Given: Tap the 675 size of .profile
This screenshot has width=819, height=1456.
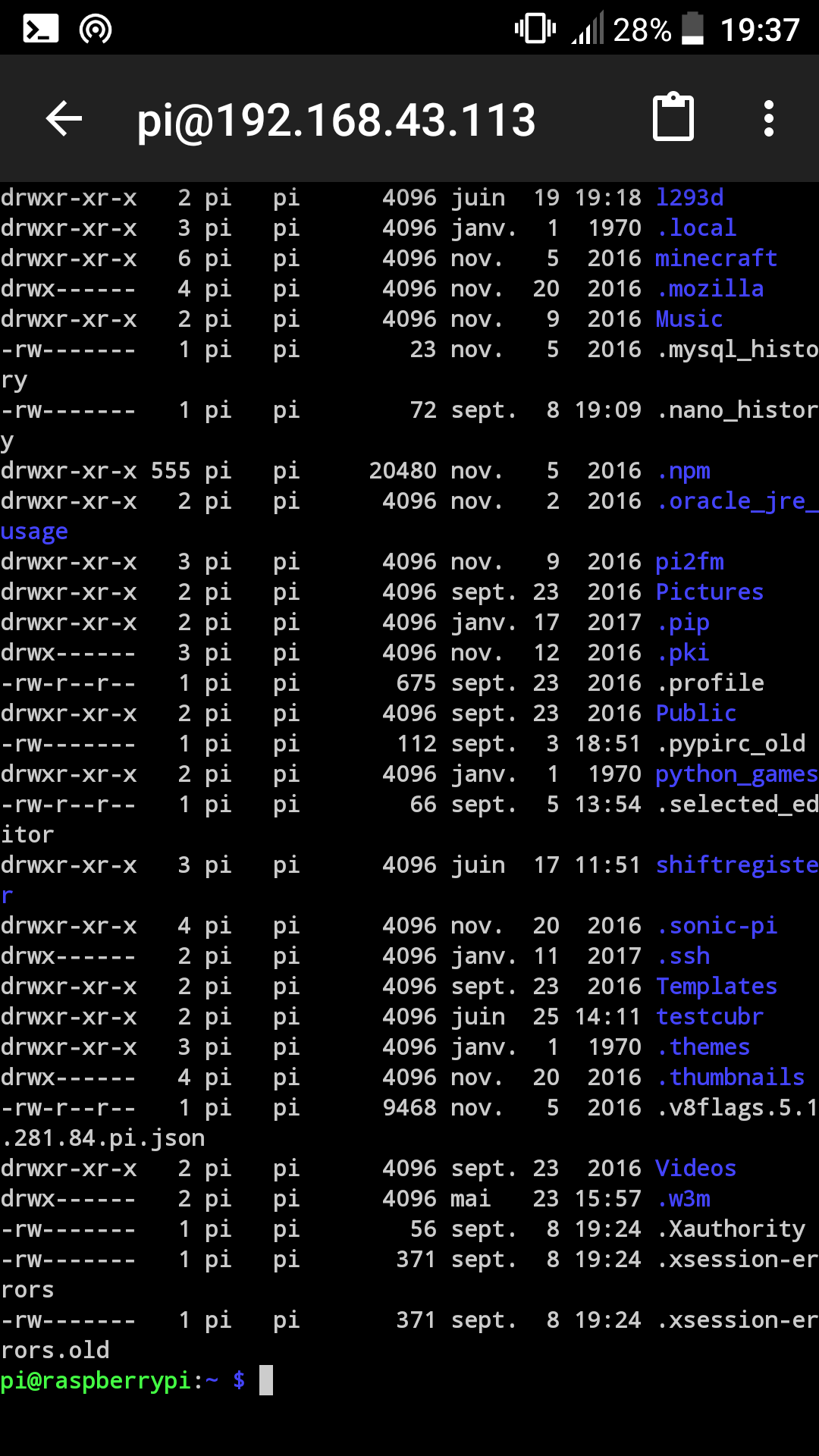Looking at the screenshot, I should click(416, 683).
